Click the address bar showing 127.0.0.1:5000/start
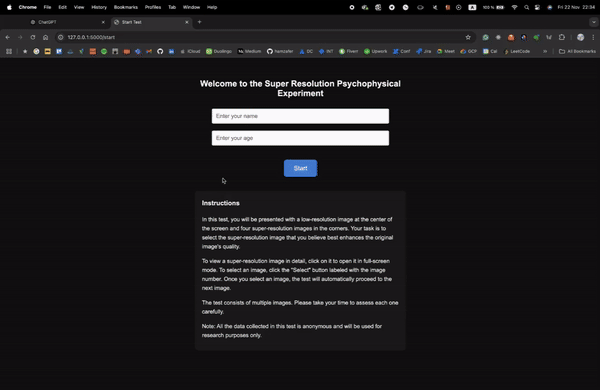 tap(264, 37)
